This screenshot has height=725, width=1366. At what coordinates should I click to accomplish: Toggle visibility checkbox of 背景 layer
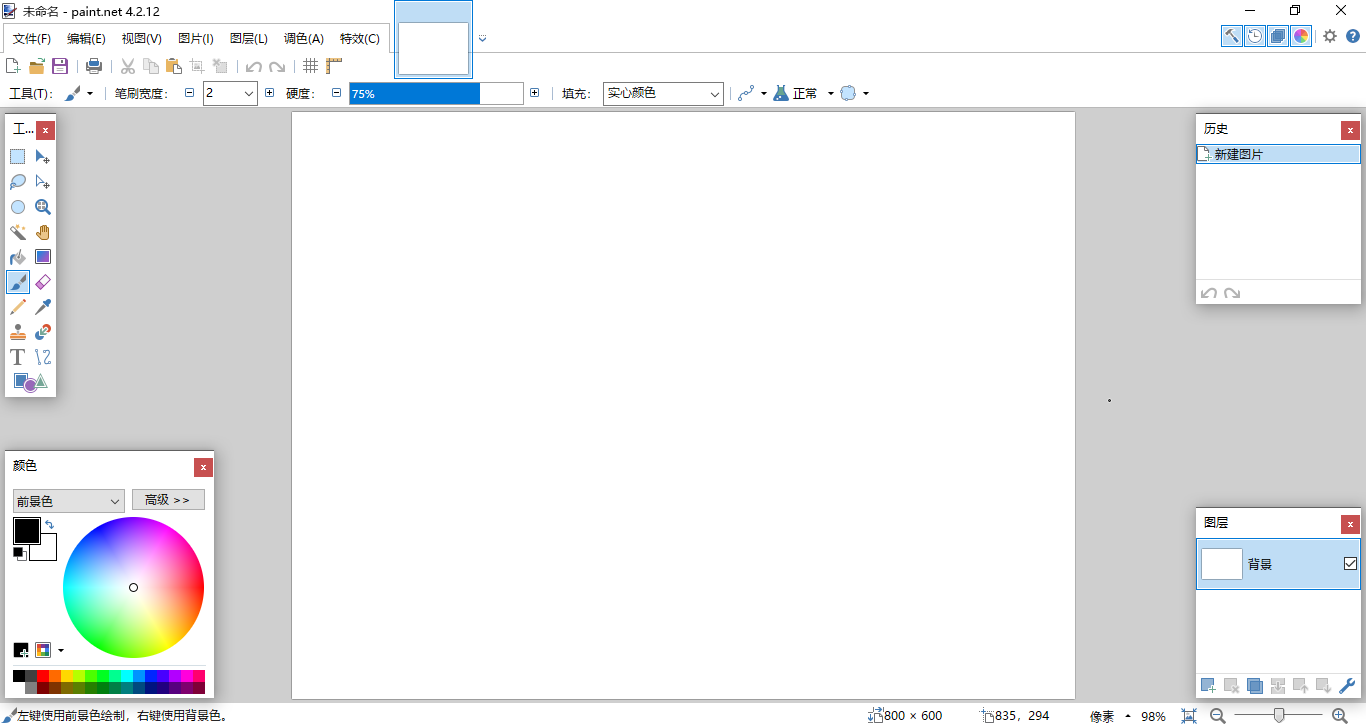pyautogui.click(x=1350, y=564)
